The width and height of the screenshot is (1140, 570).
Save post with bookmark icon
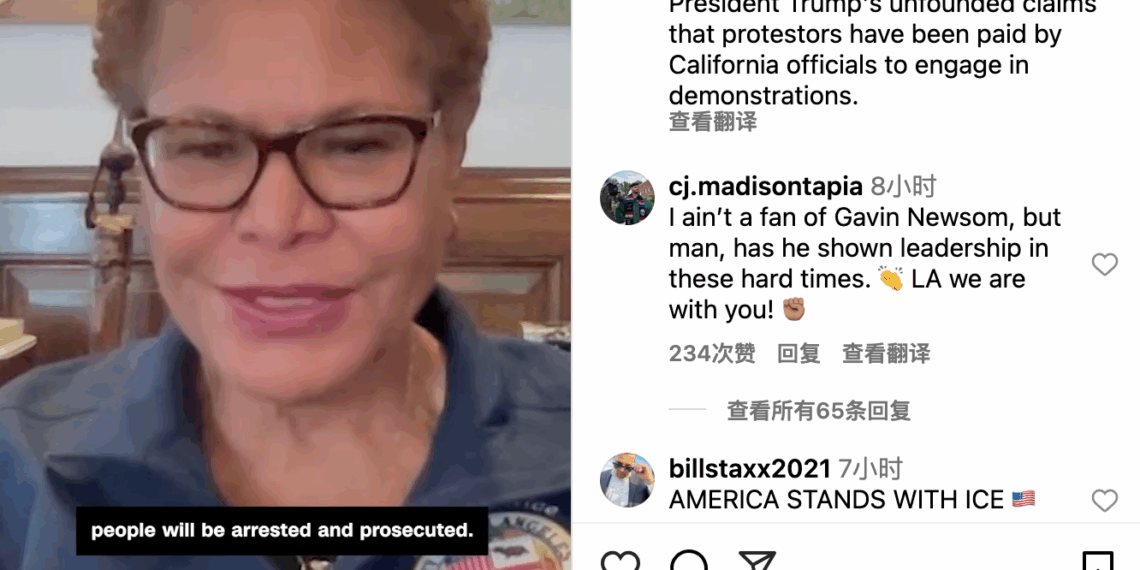pyautogui.click(x=1098, y=561)
